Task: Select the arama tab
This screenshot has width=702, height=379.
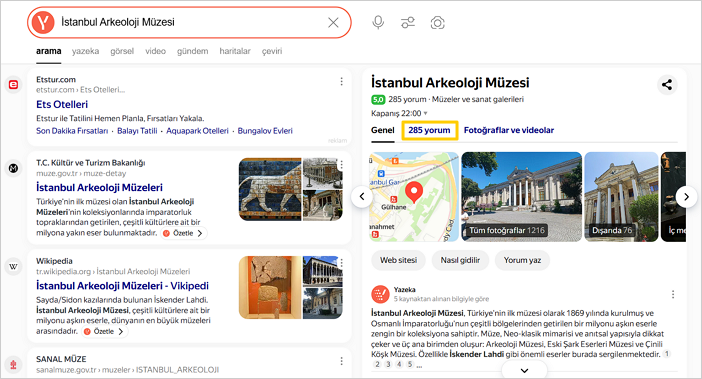Action: coord(49,51)
